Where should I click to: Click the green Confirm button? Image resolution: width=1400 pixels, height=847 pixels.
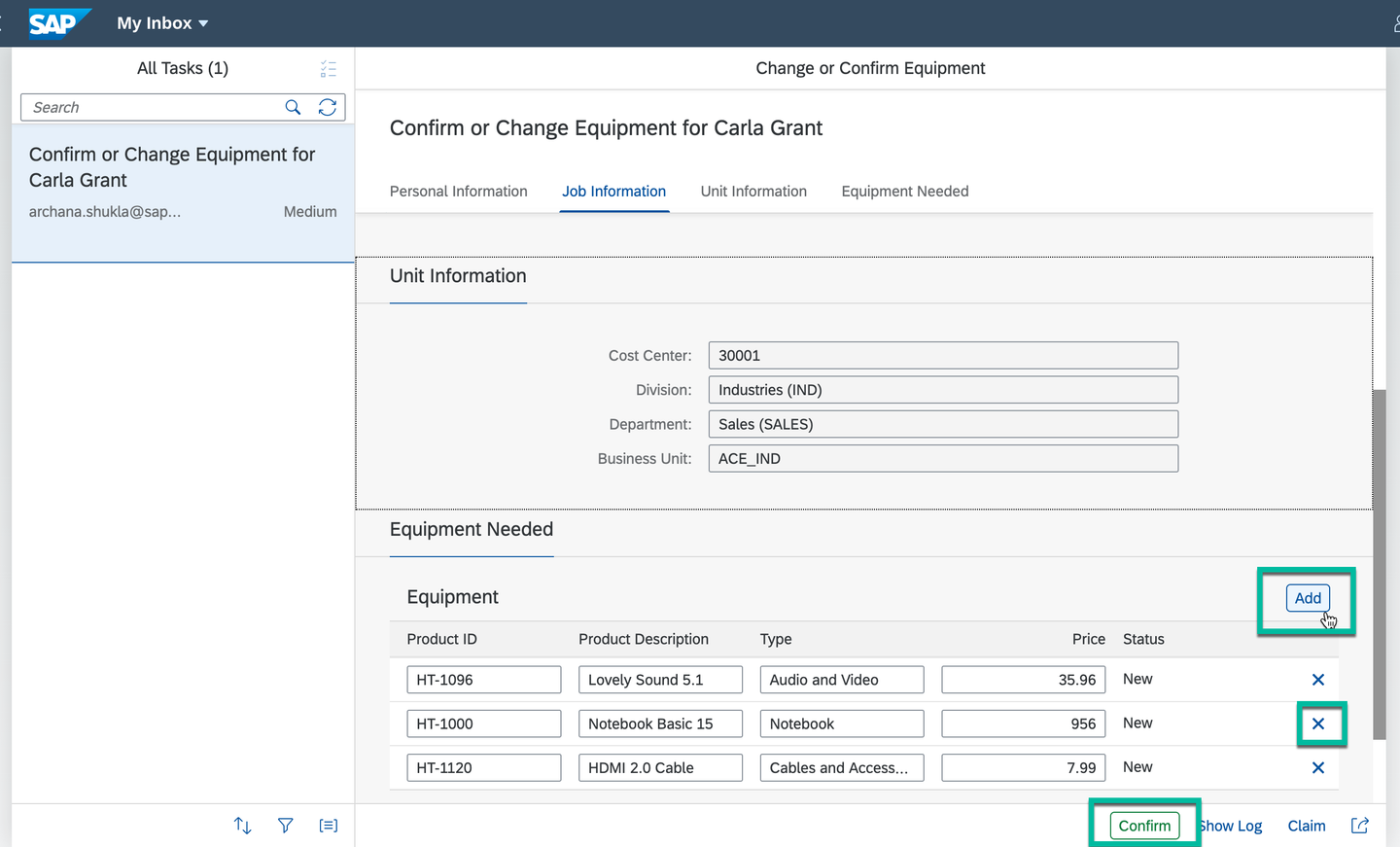coord(1144,826)
